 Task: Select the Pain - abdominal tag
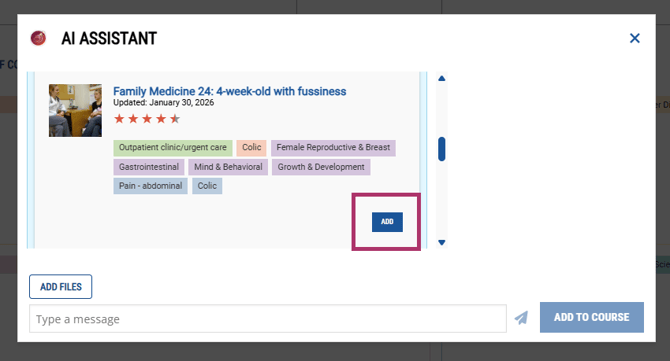pyautogui.click(x=150, y=186)
